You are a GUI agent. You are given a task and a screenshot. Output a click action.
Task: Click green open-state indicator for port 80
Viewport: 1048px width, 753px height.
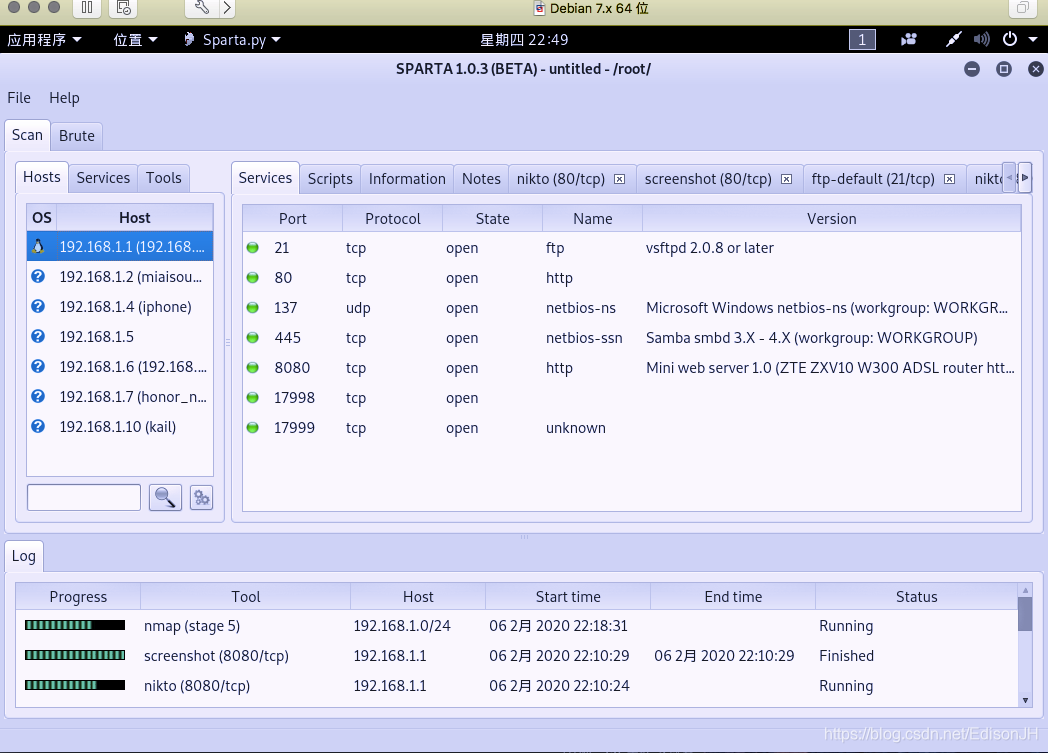253,278
